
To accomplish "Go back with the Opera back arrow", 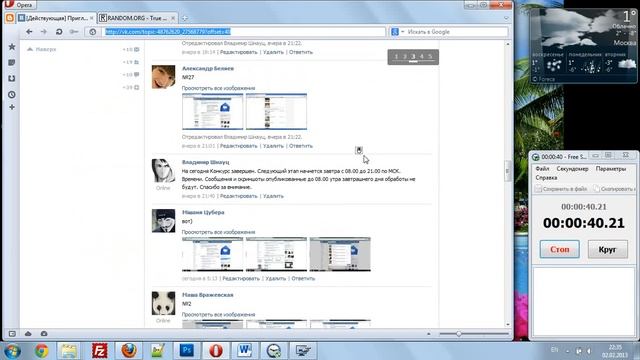I will pyautogui.click(x=29, y=31).
